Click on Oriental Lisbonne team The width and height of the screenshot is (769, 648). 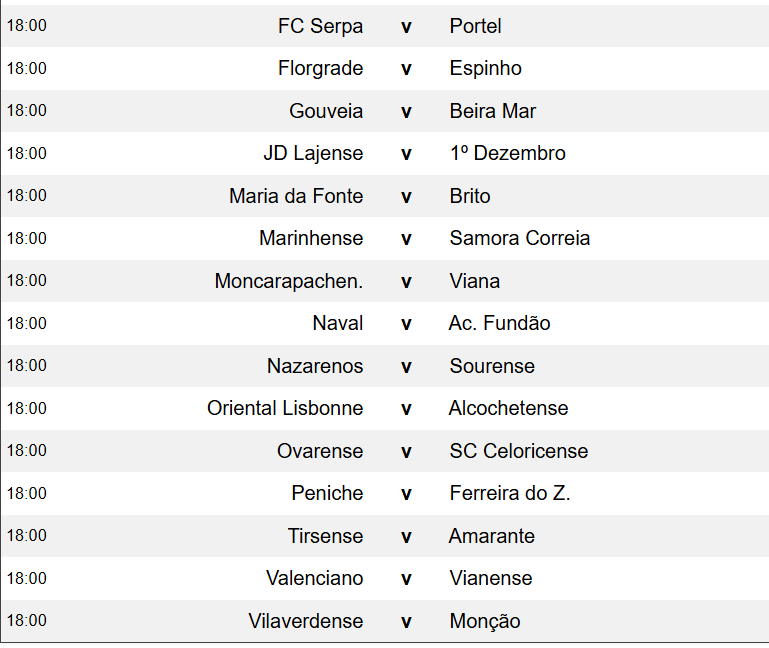(285, 408)
